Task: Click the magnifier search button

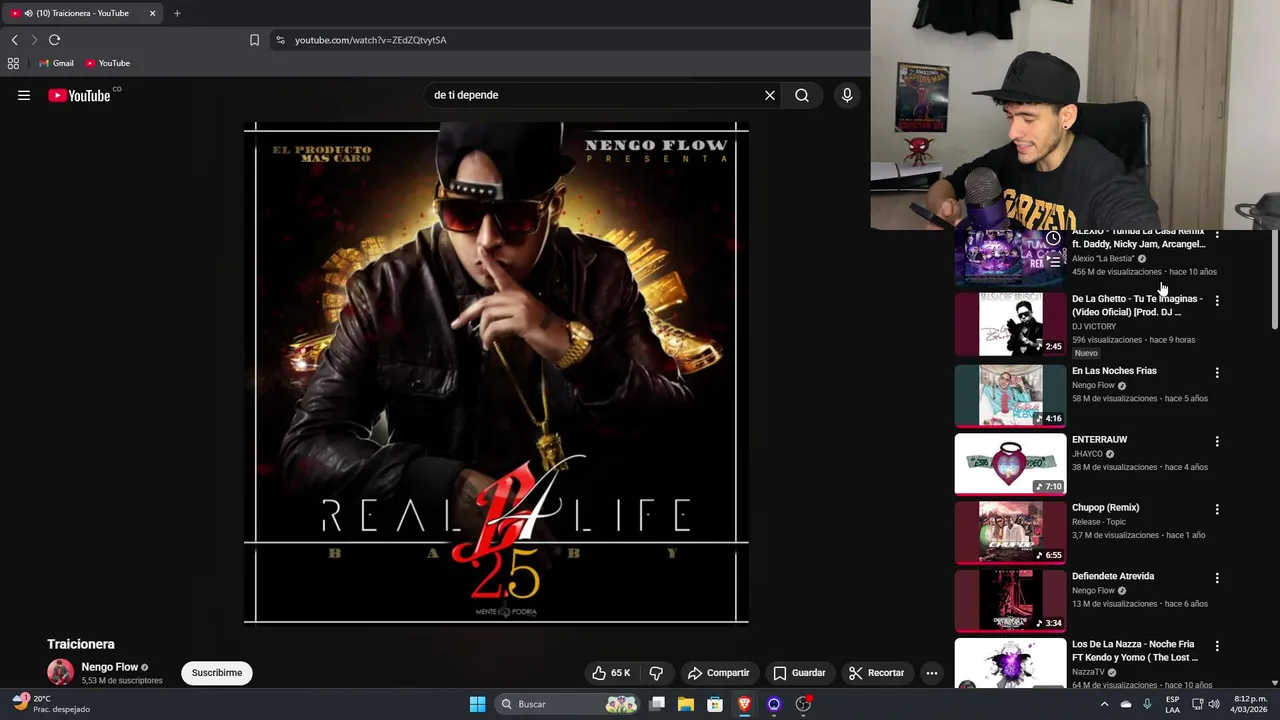Action: click(802, 95)
